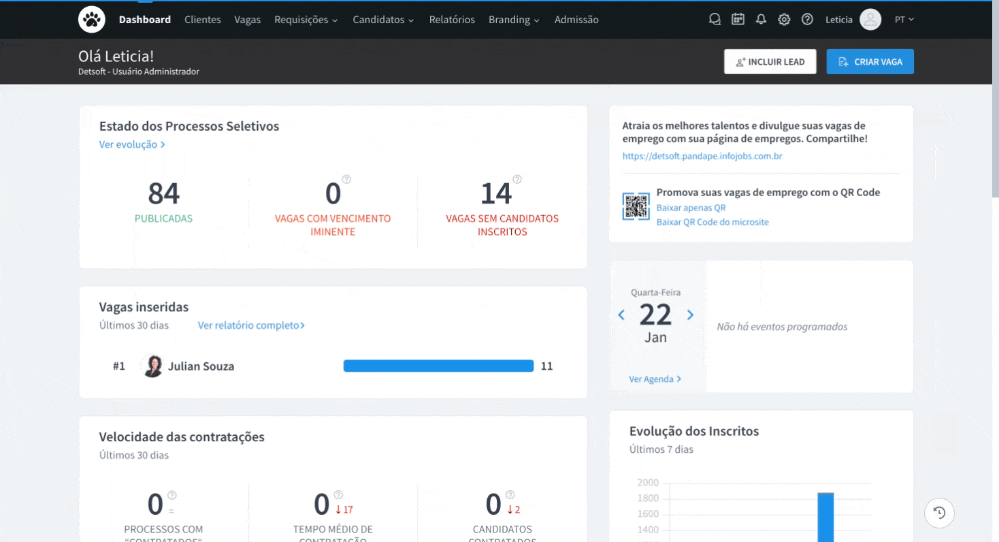Click the history clock icon at bottom right
The image size is (999, 542).
pos(939,513)
